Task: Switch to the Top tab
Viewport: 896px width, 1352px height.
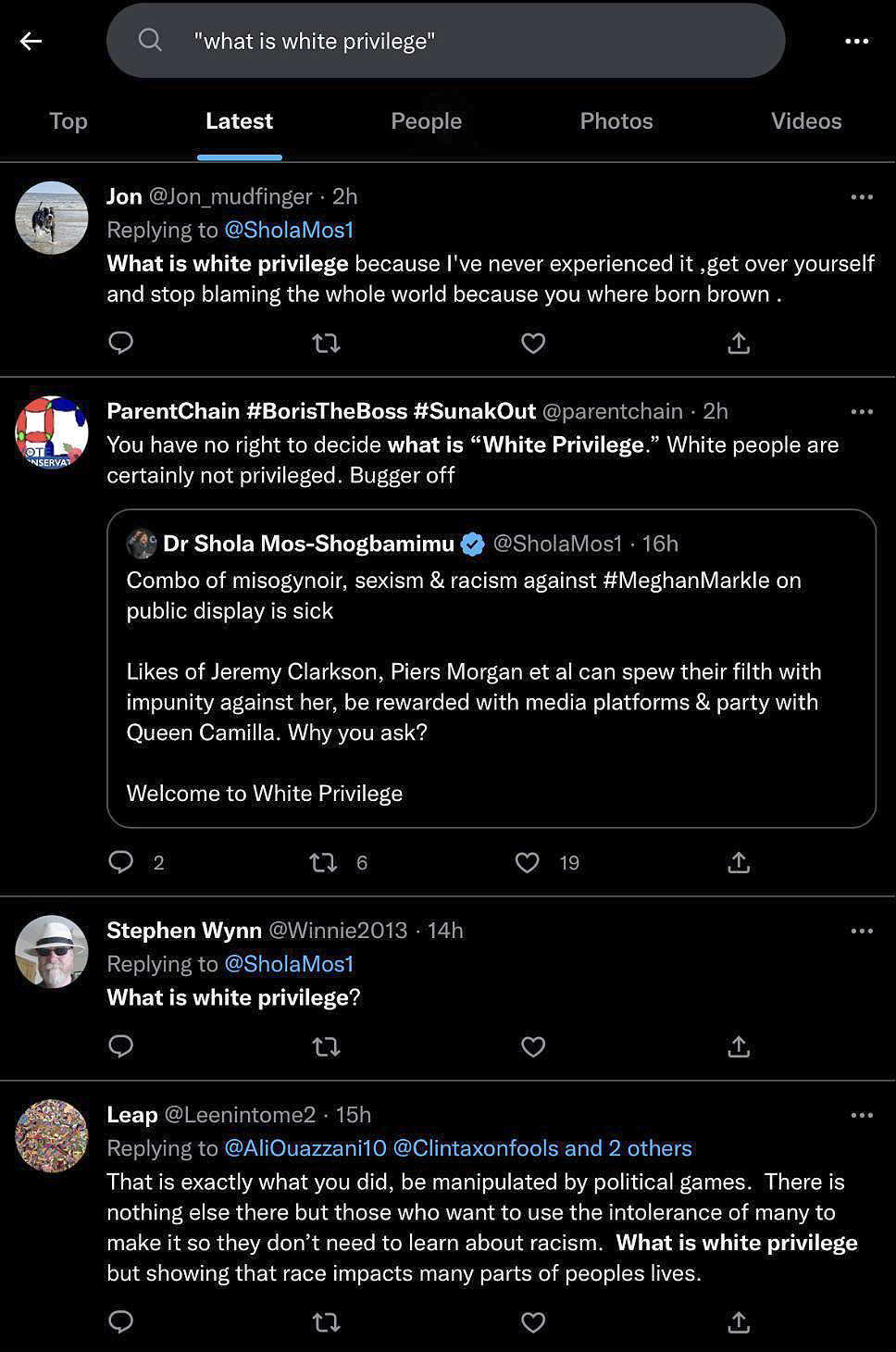Action: (68, 121)
